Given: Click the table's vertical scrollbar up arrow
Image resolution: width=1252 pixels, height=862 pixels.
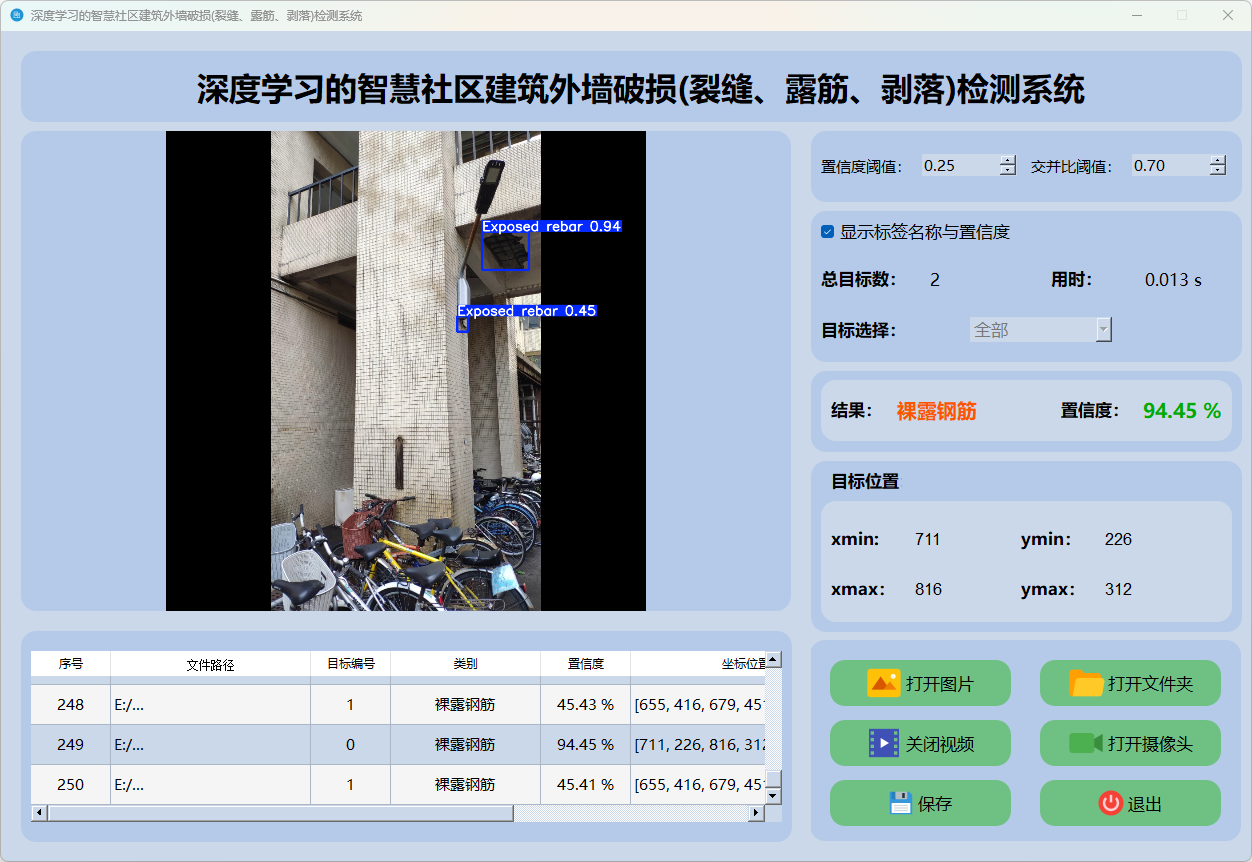Looking at the screenshot, I should (x=773, y=660).
